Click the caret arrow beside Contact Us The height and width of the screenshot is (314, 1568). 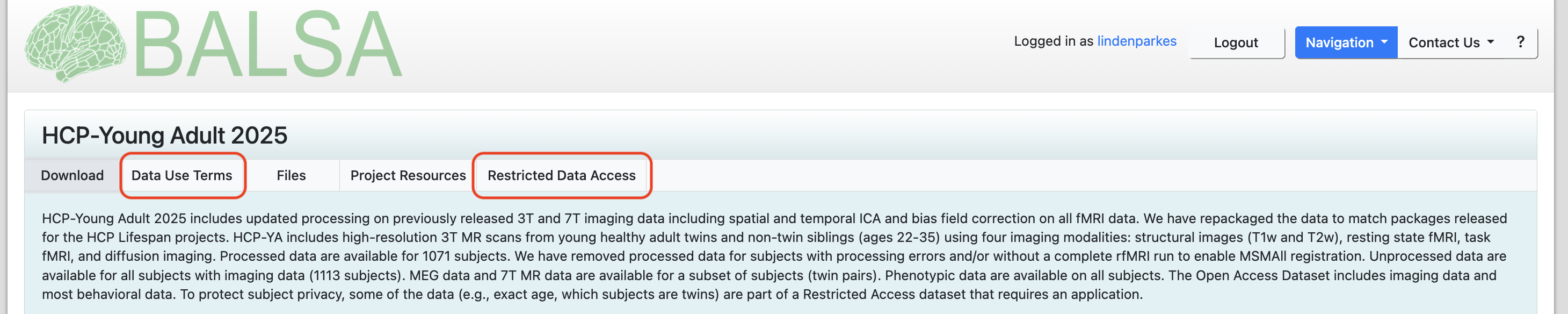pos(1490,42)
